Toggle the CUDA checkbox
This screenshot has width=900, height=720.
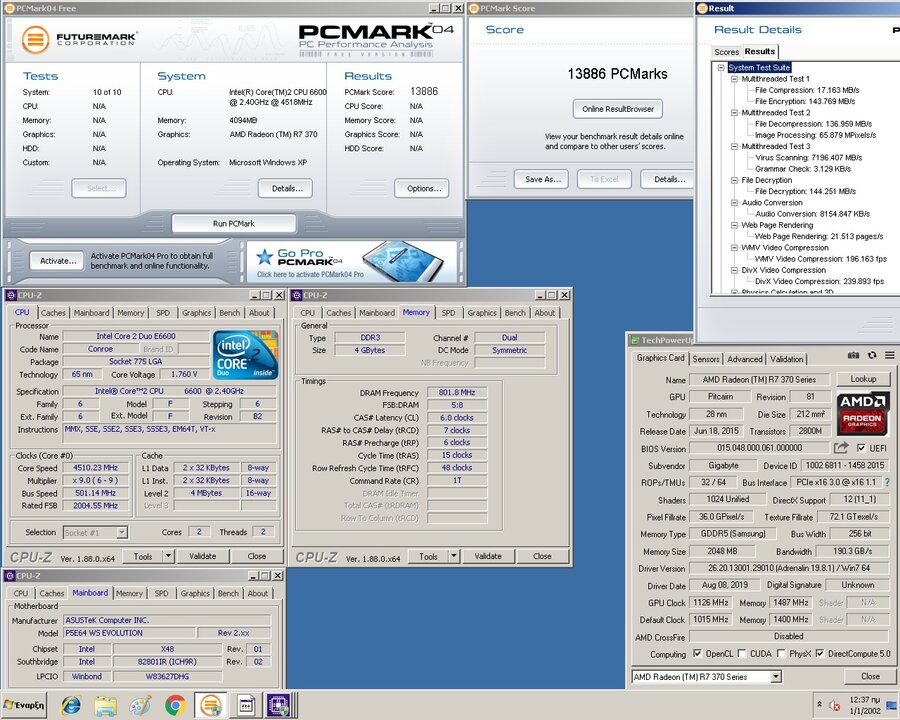[x=742, y=653]
